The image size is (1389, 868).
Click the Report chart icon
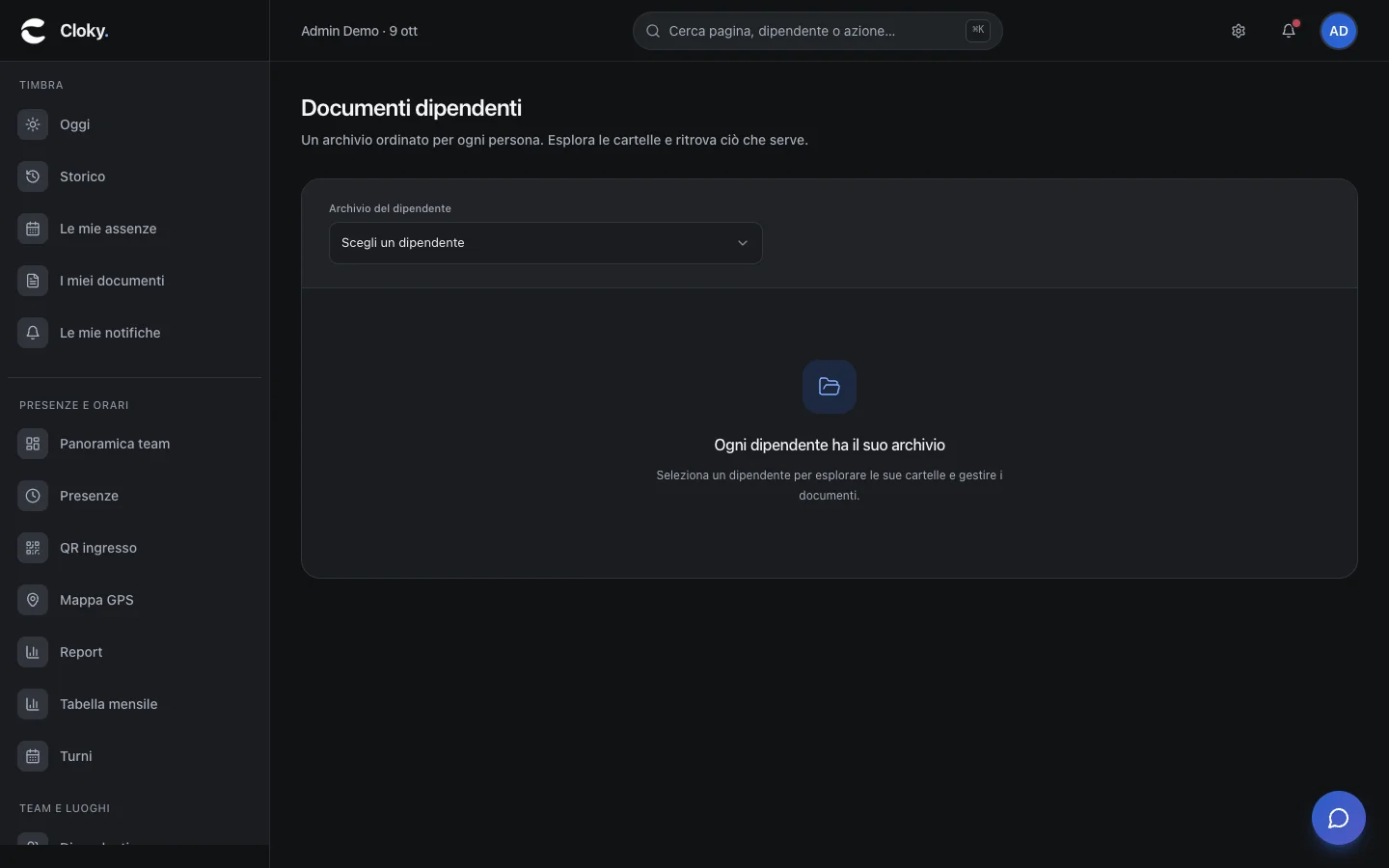(33, 652)
